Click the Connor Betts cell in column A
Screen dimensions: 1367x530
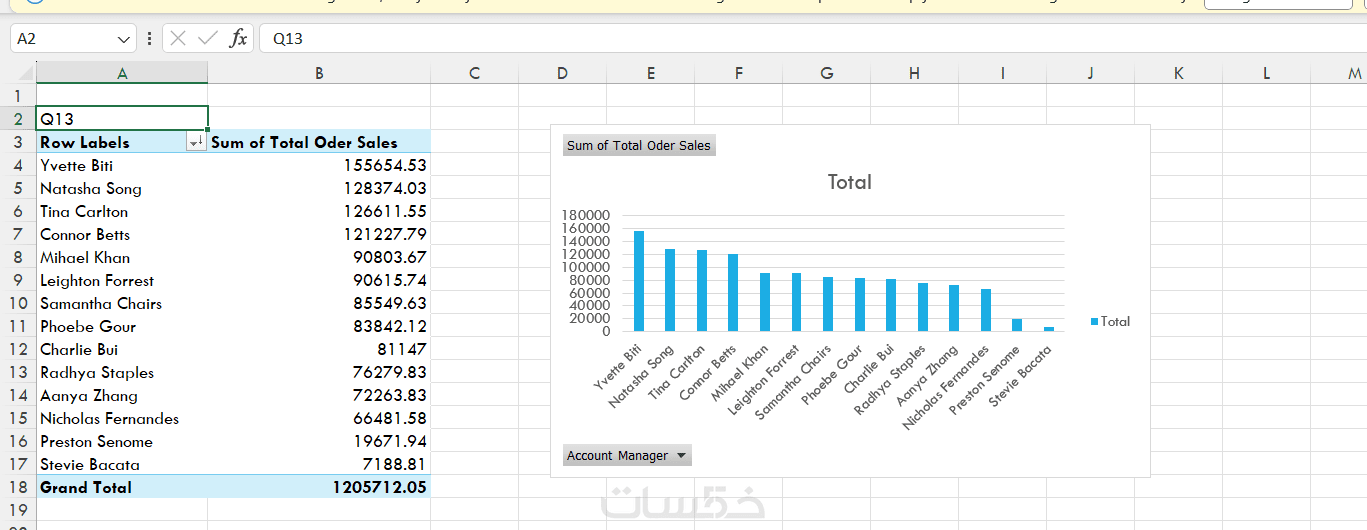122,234
